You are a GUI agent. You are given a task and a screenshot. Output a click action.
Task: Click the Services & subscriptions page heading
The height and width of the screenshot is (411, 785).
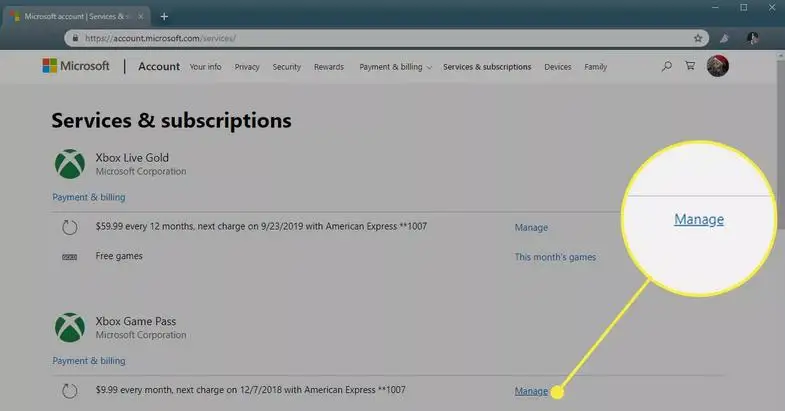click(x=171, y=121)
